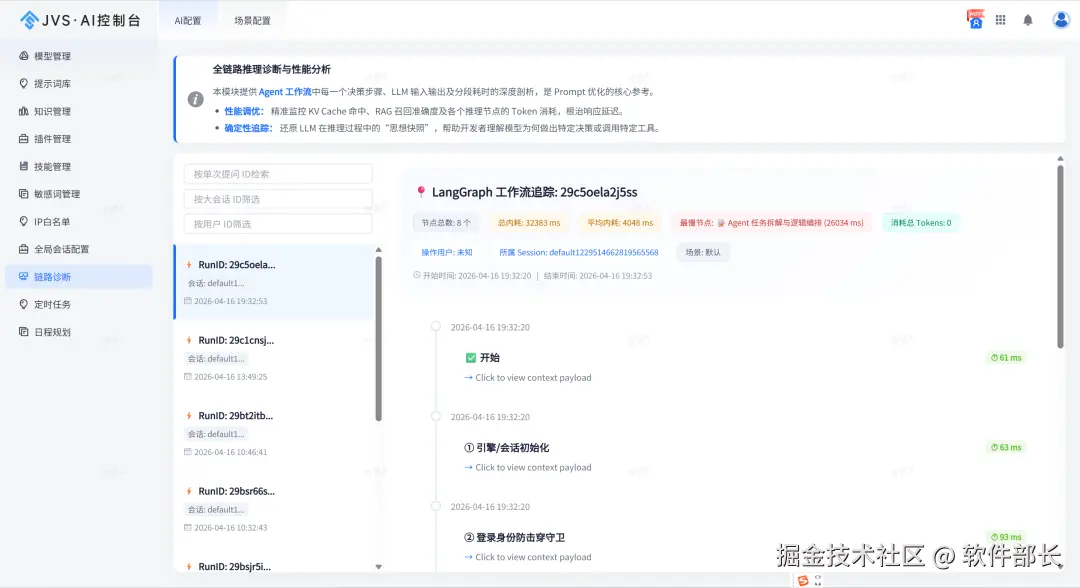1080x588 pixels.
Task: Open 全局会话配置 sidebar icon
Action: [23, 249]
